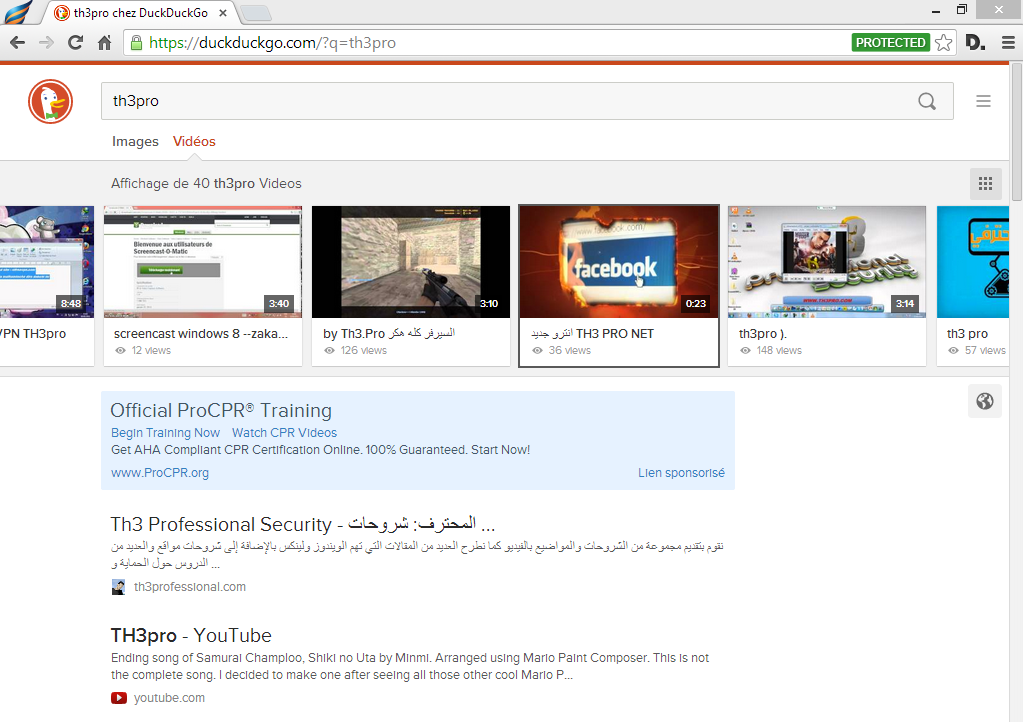This screenshot has width=1023, height=722.
Task: Click youtube.com domain link
Action: point(169,698)
